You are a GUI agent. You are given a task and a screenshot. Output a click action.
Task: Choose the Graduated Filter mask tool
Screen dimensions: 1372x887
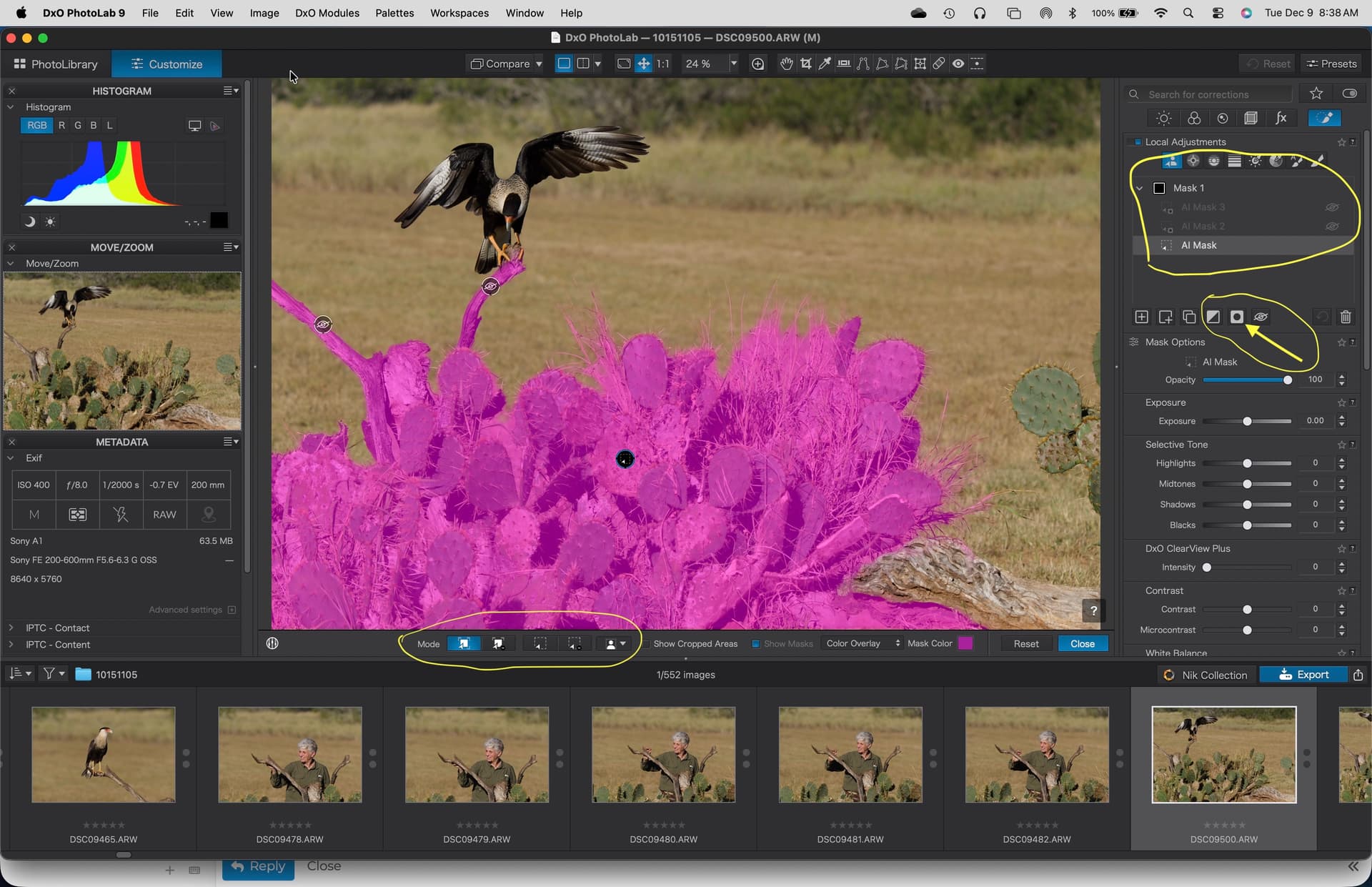click(1234, 162)
